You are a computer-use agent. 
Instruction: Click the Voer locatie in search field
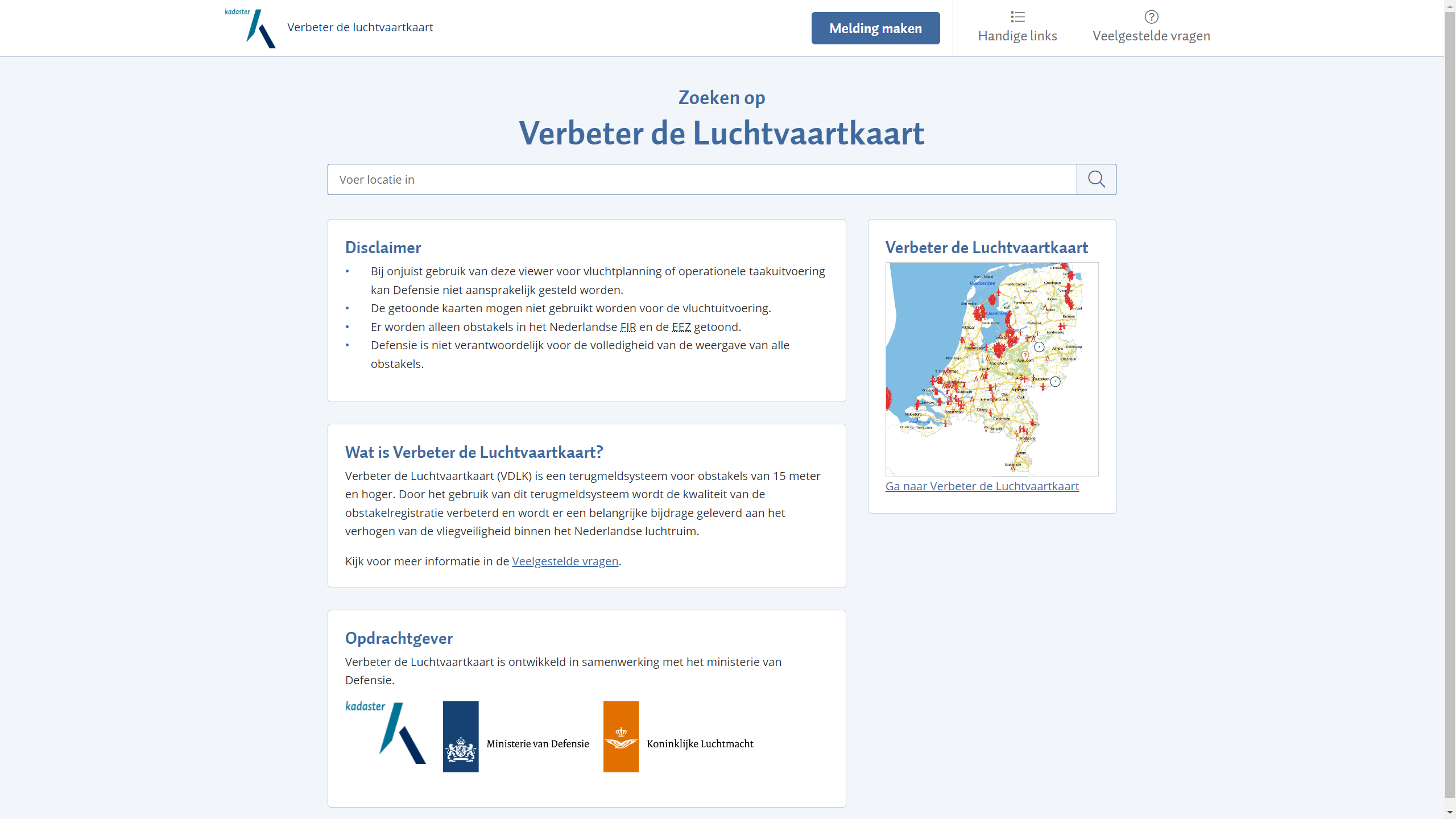pyautogui.click(x=702, y=180)
